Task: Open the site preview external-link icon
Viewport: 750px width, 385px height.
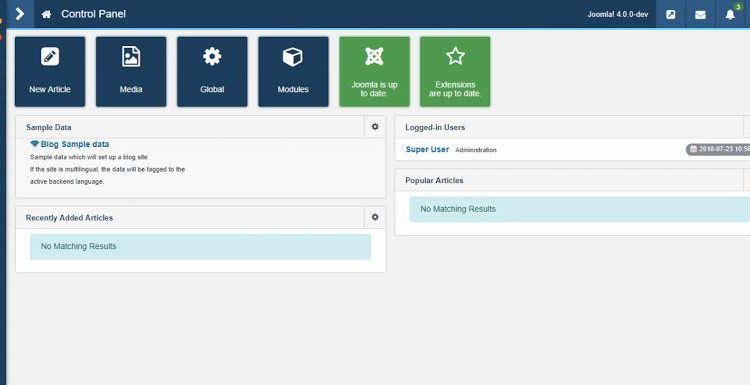Action: pyautogui.click(x=671, y=14)
